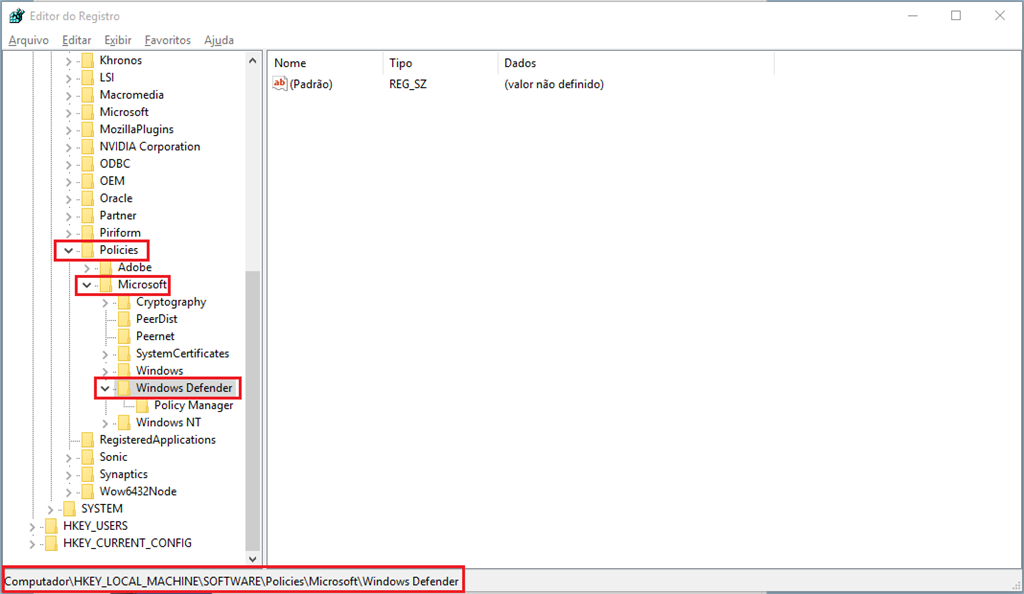Click the Oracle folder icon
This screenshot has height=594, width=1024.
click(88, 198)
